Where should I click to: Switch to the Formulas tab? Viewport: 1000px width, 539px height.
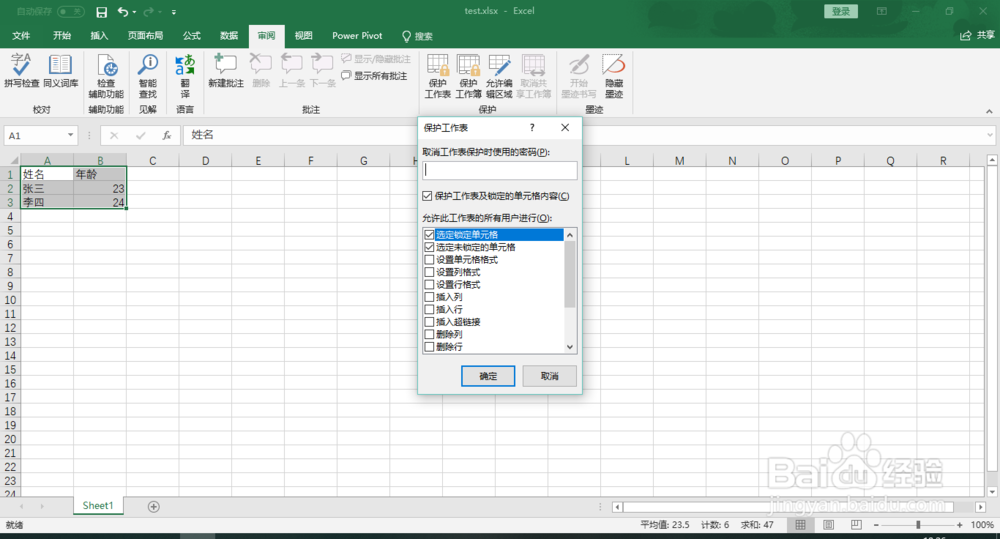(191, 36)
